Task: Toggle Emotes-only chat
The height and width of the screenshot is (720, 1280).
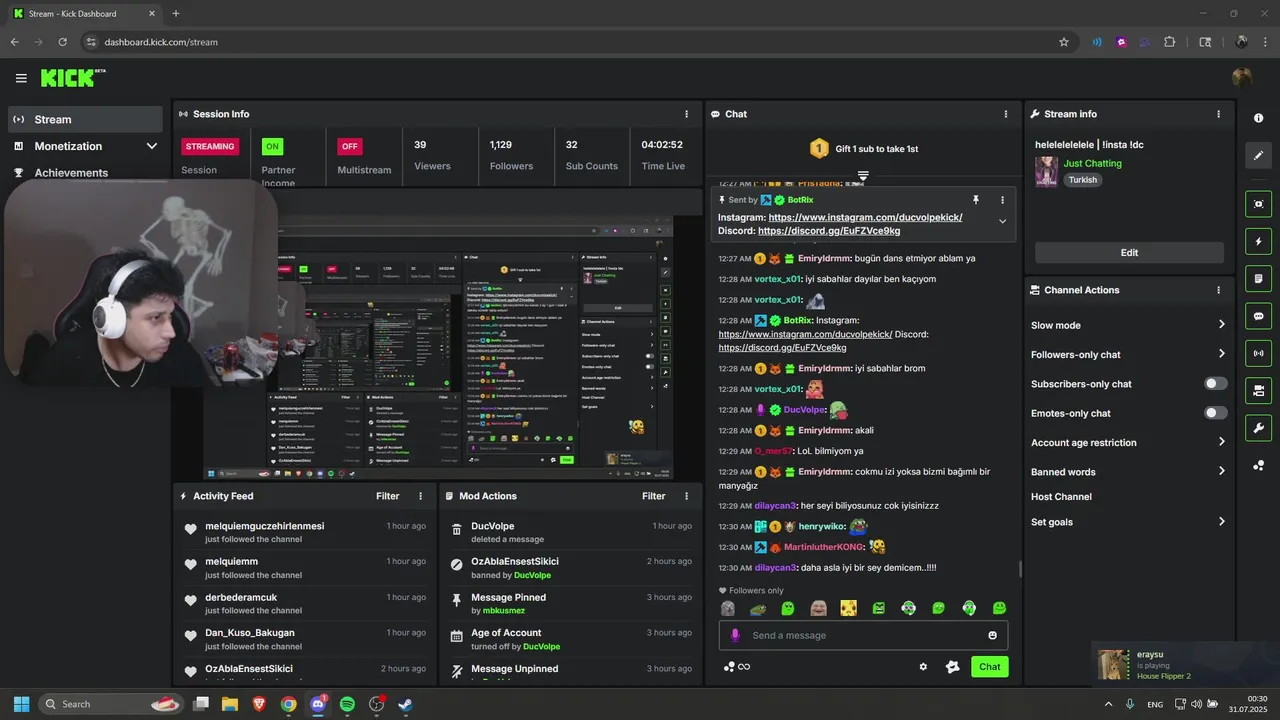Action: click(x=1215, y=413)
